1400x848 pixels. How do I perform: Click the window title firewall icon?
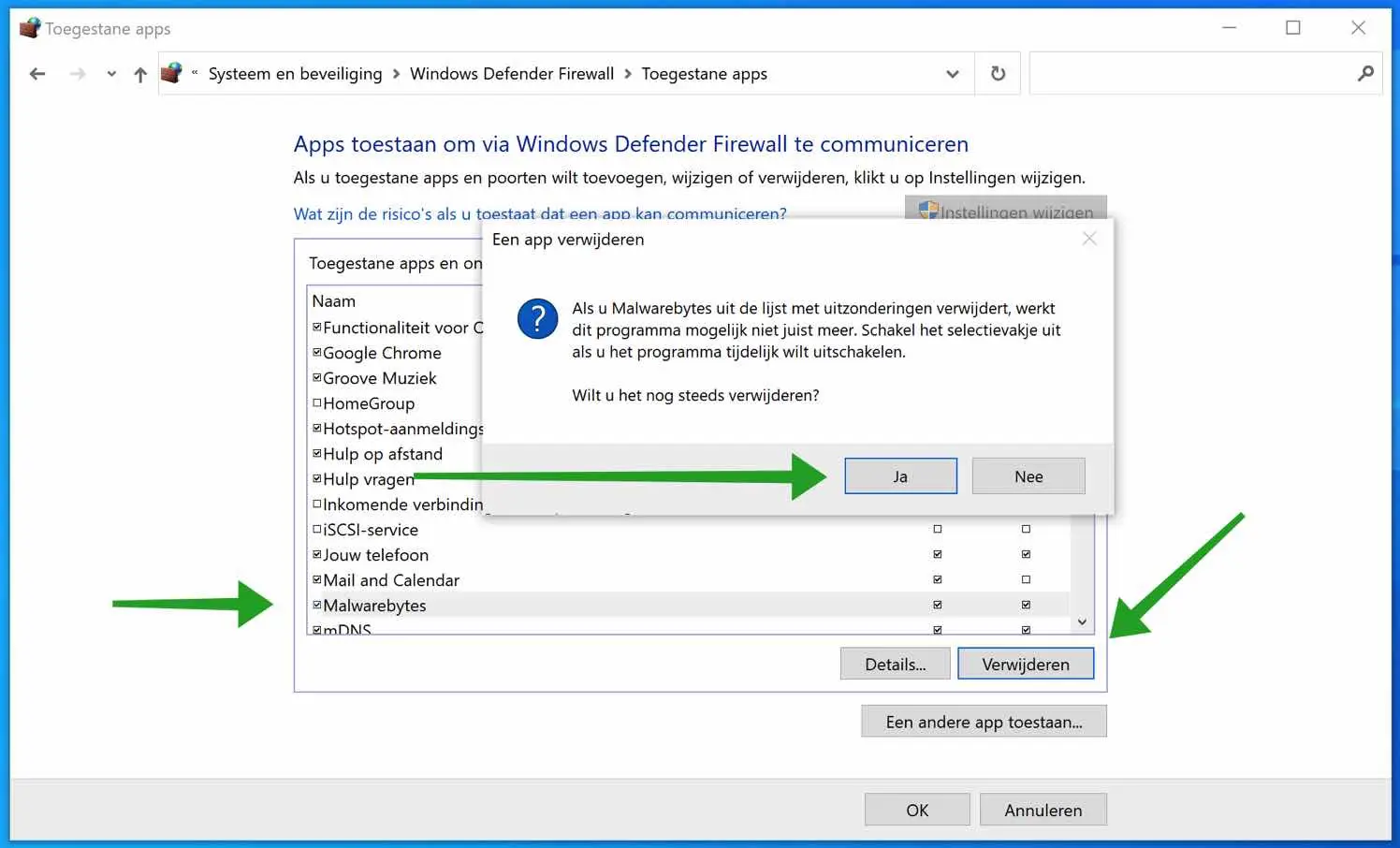[x=30, y=28]
